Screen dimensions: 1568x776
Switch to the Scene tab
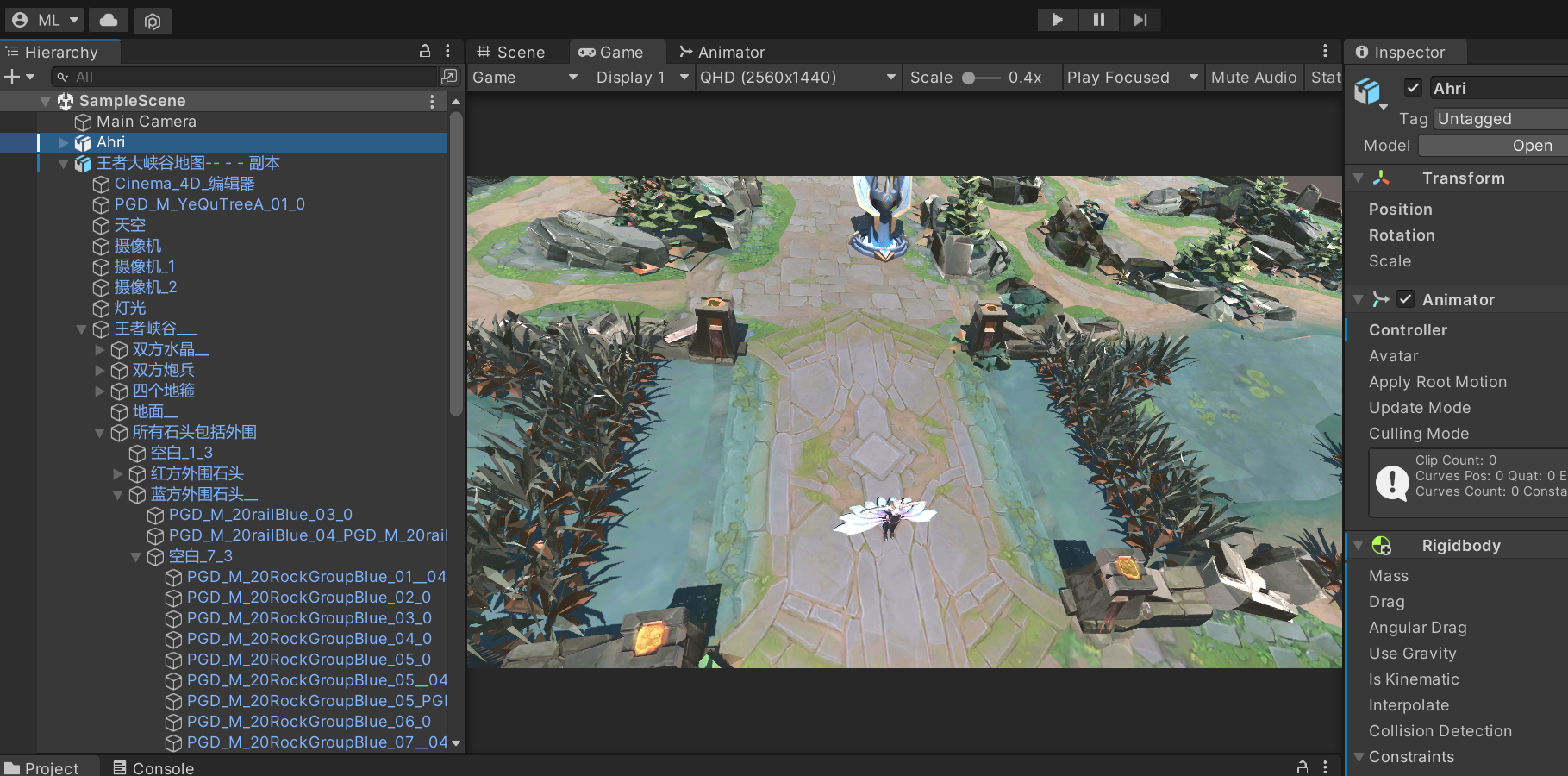tap(511, 52)
